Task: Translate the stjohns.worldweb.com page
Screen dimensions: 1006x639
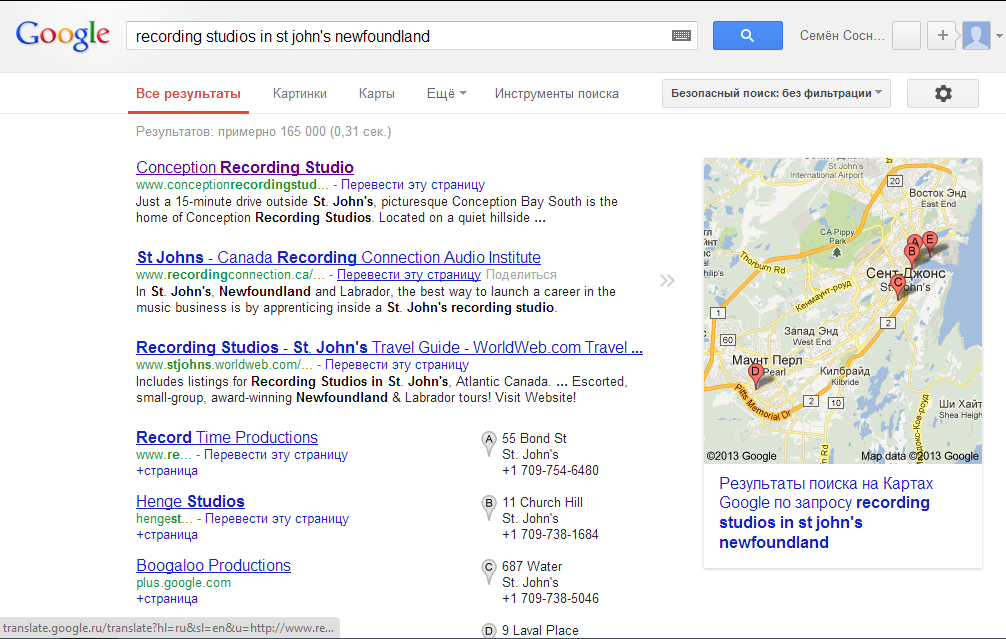Action: pos(397,364)
